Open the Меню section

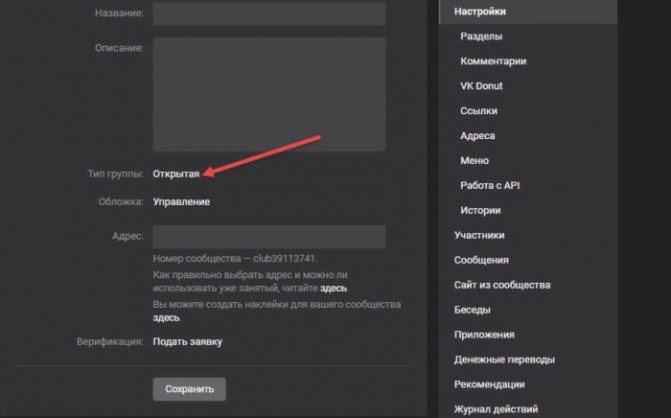[475, 160]
